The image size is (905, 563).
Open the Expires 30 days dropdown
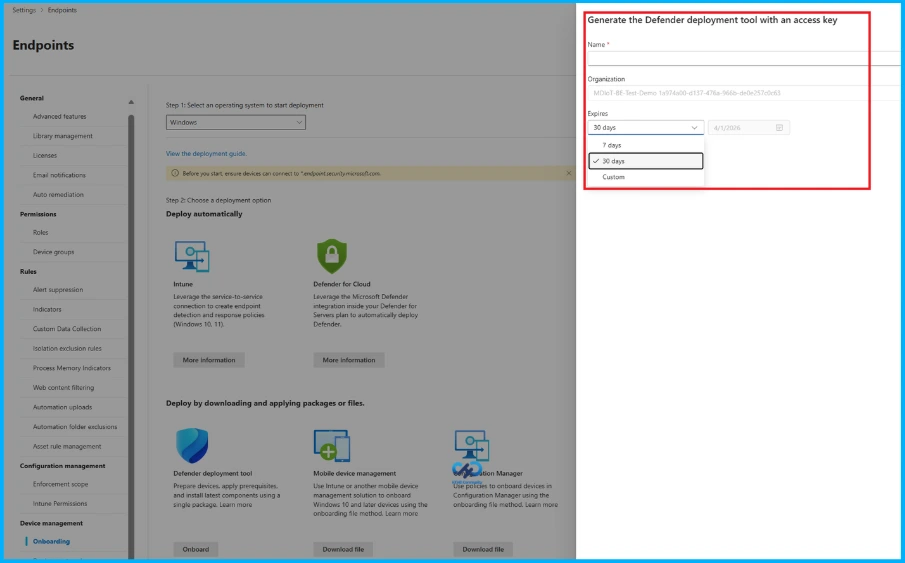(x=645, y=128)
